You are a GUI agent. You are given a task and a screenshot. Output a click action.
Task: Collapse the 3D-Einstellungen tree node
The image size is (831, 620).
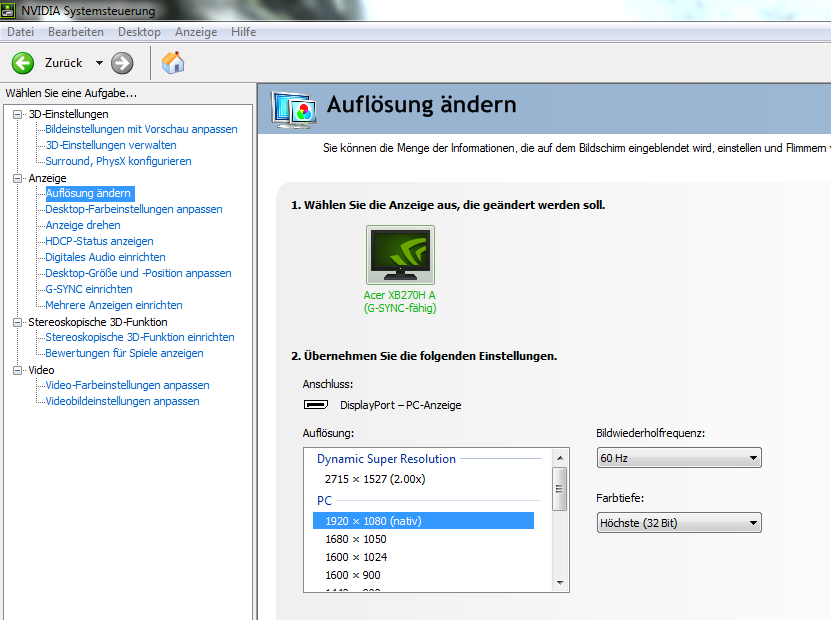tap(17, 114)
